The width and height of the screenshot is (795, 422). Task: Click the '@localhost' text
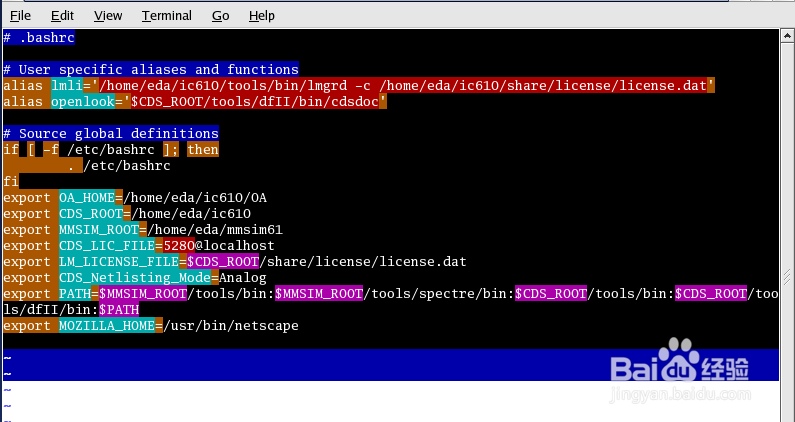coord(235,246)
